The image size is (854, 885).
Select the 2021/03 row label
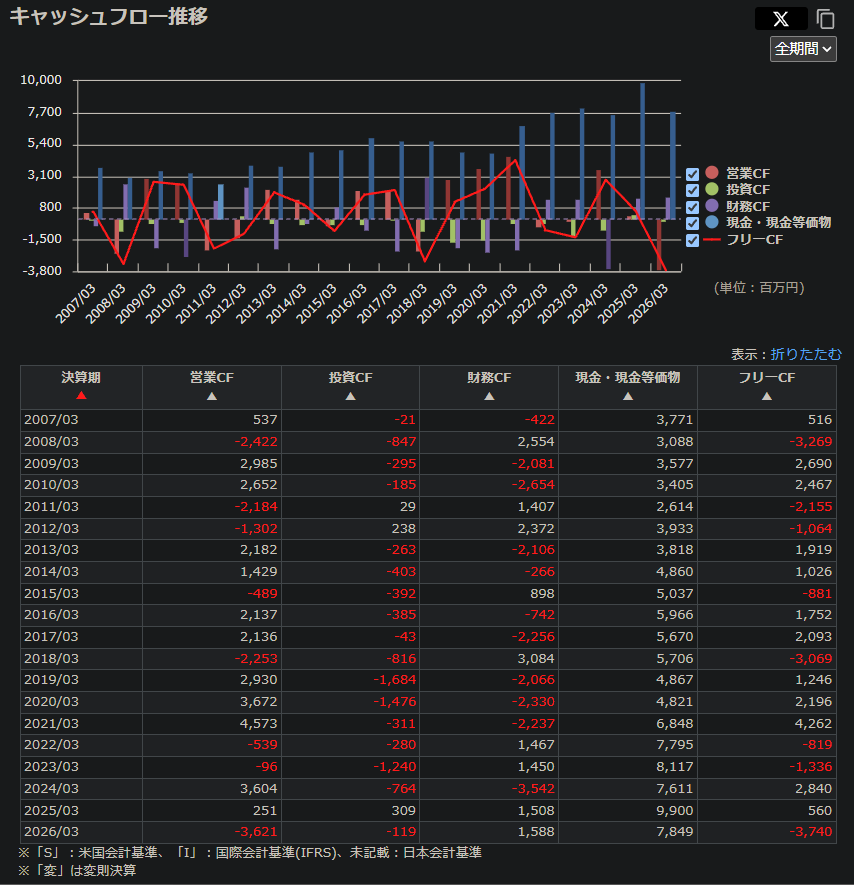pyautogui.click(x=51, y=724)
